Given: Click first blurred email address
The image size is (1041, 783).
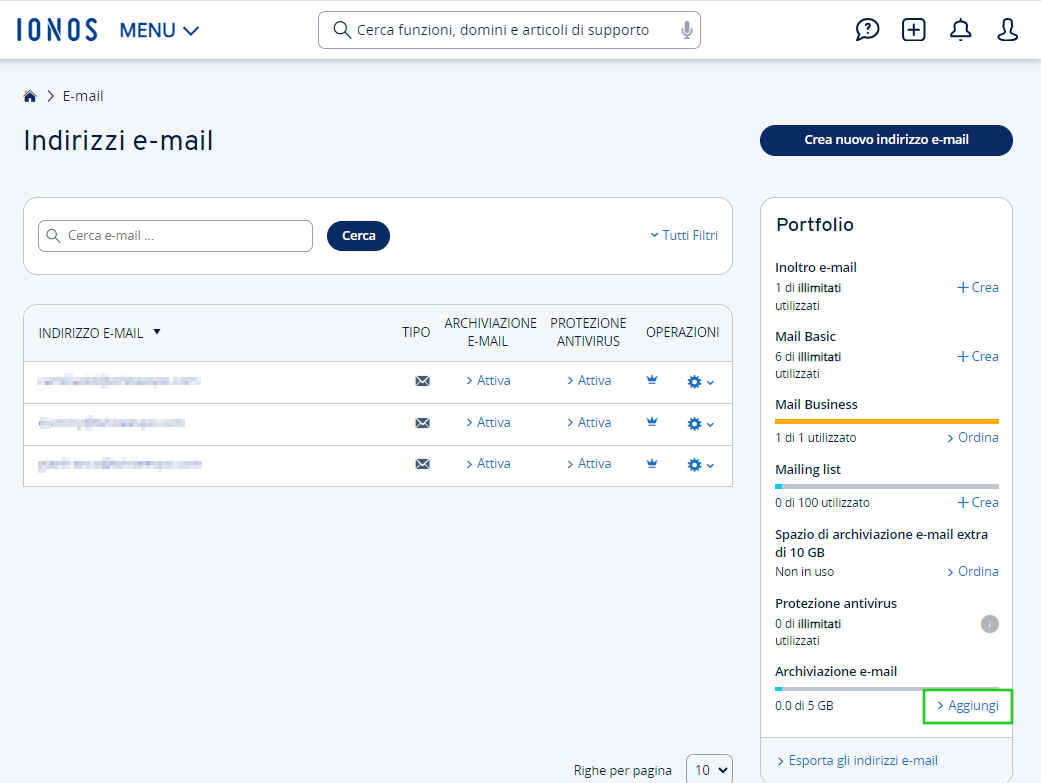Looking at the screenshot, I should (119, 381).
